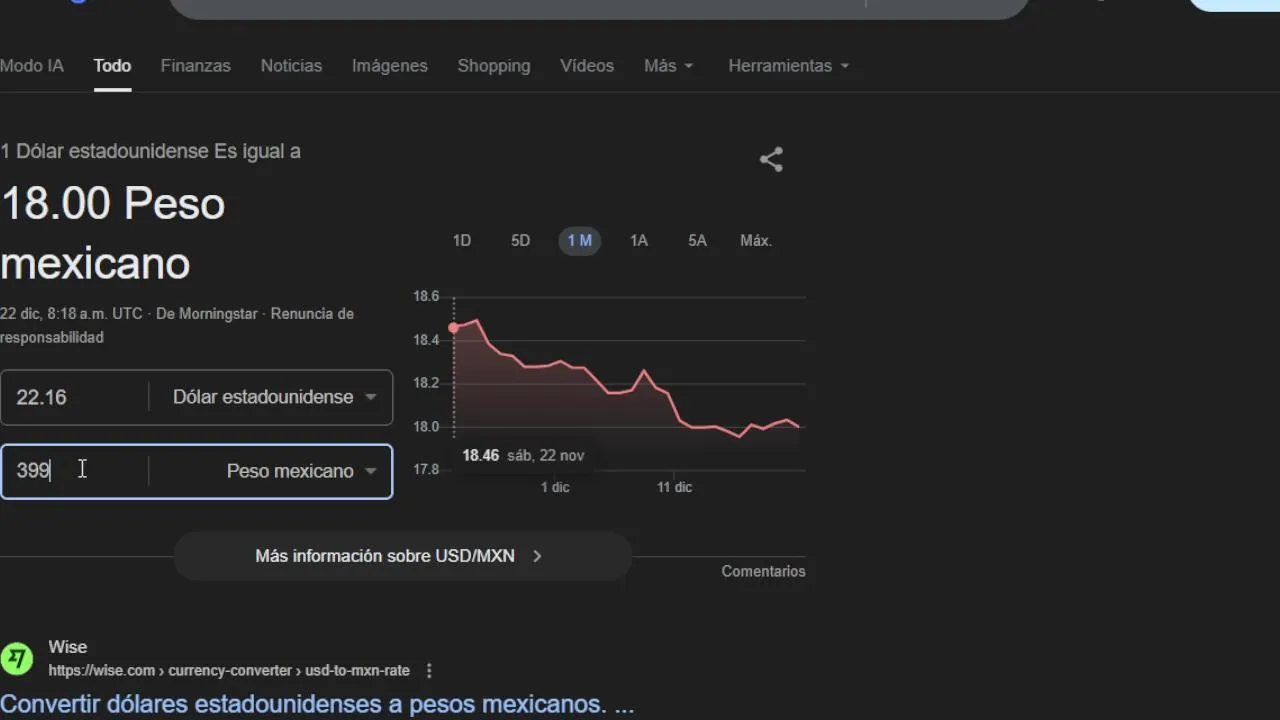This screenshot has width=1280, height=720.
Task: Open the Wise result options menu
Action: coord(429,670)
